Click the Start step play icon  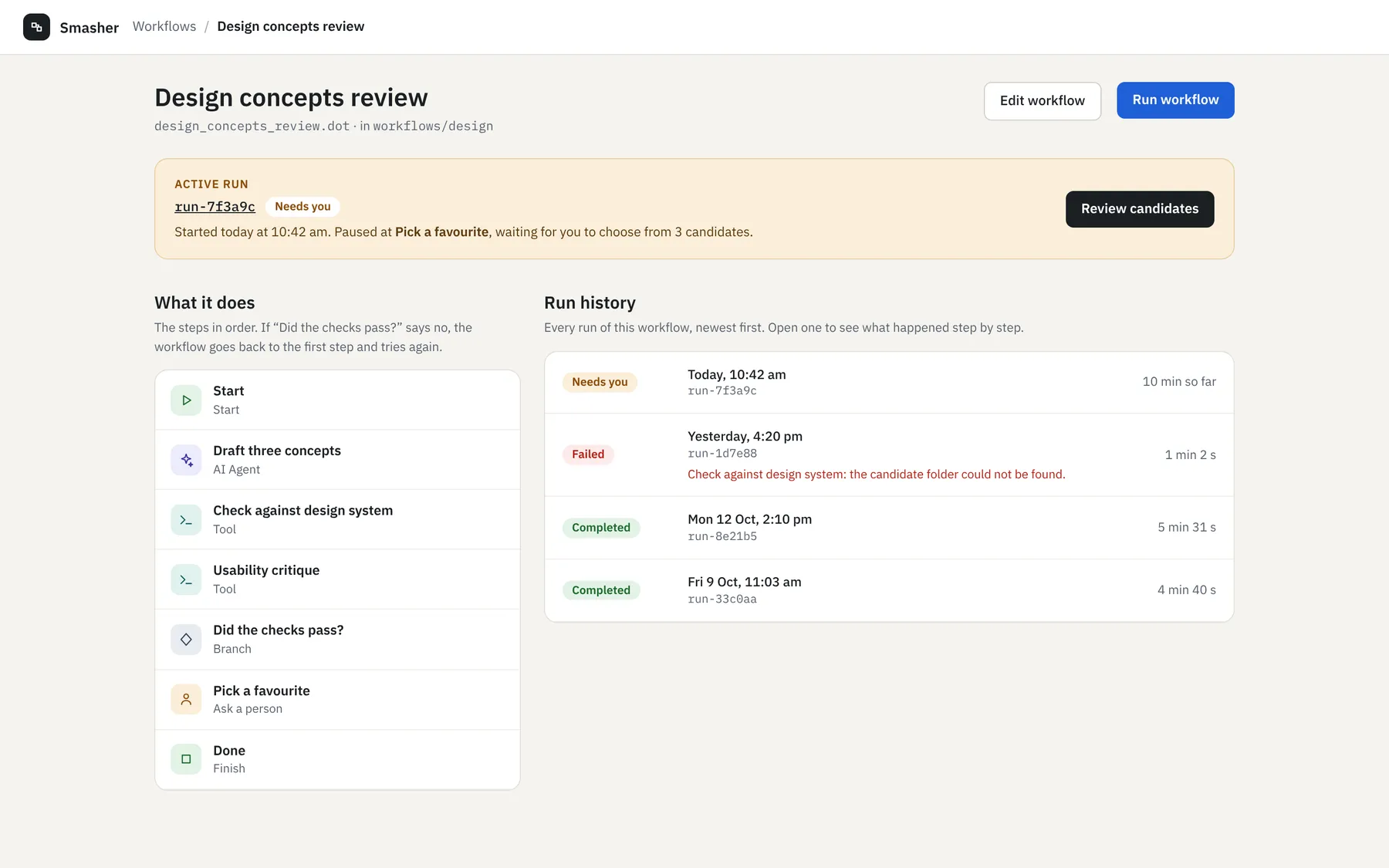(186, 400)
